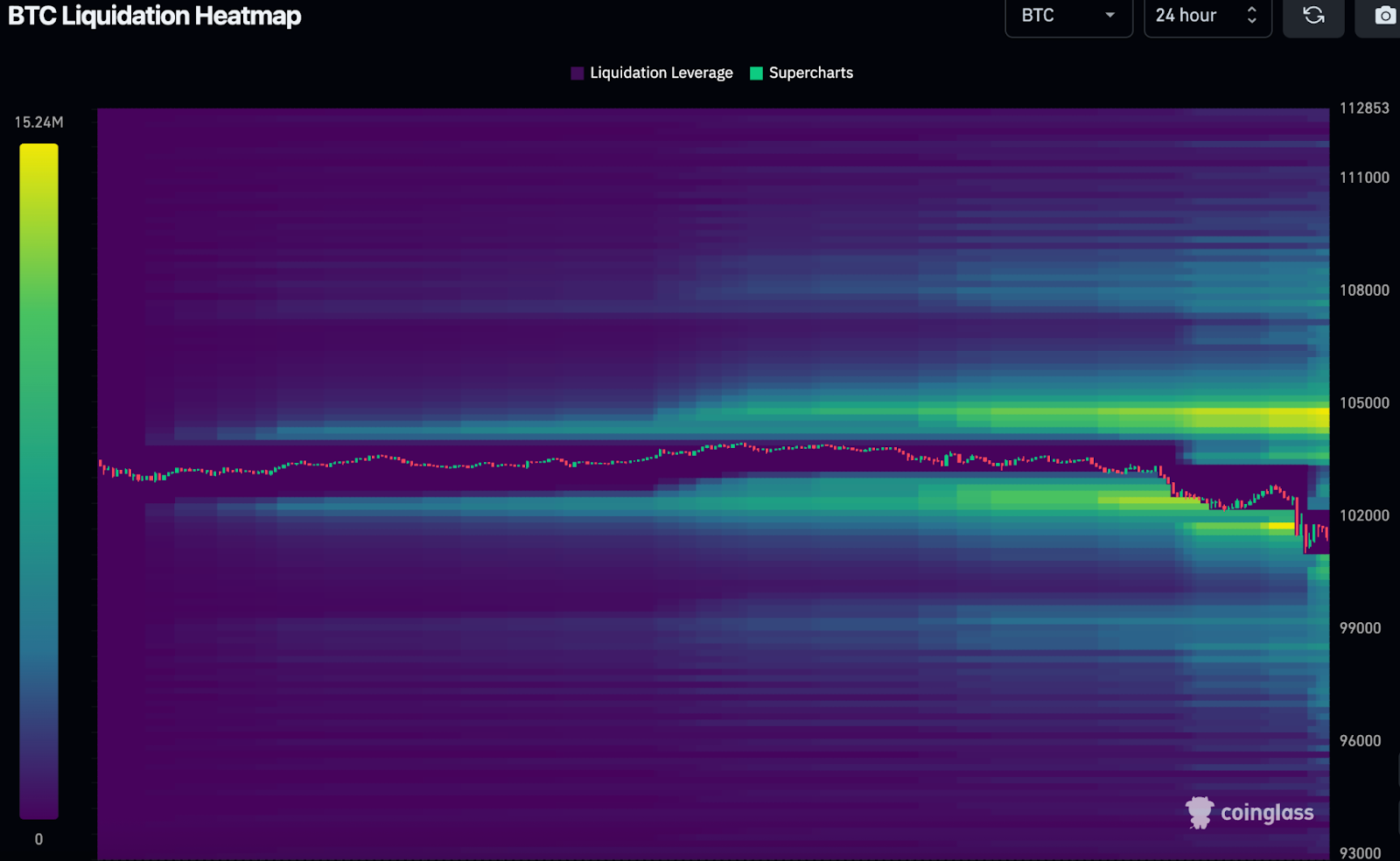Click the green Supercharts legend swatch
Viewport: 1400px width, 861px height.
click(757, 73)
